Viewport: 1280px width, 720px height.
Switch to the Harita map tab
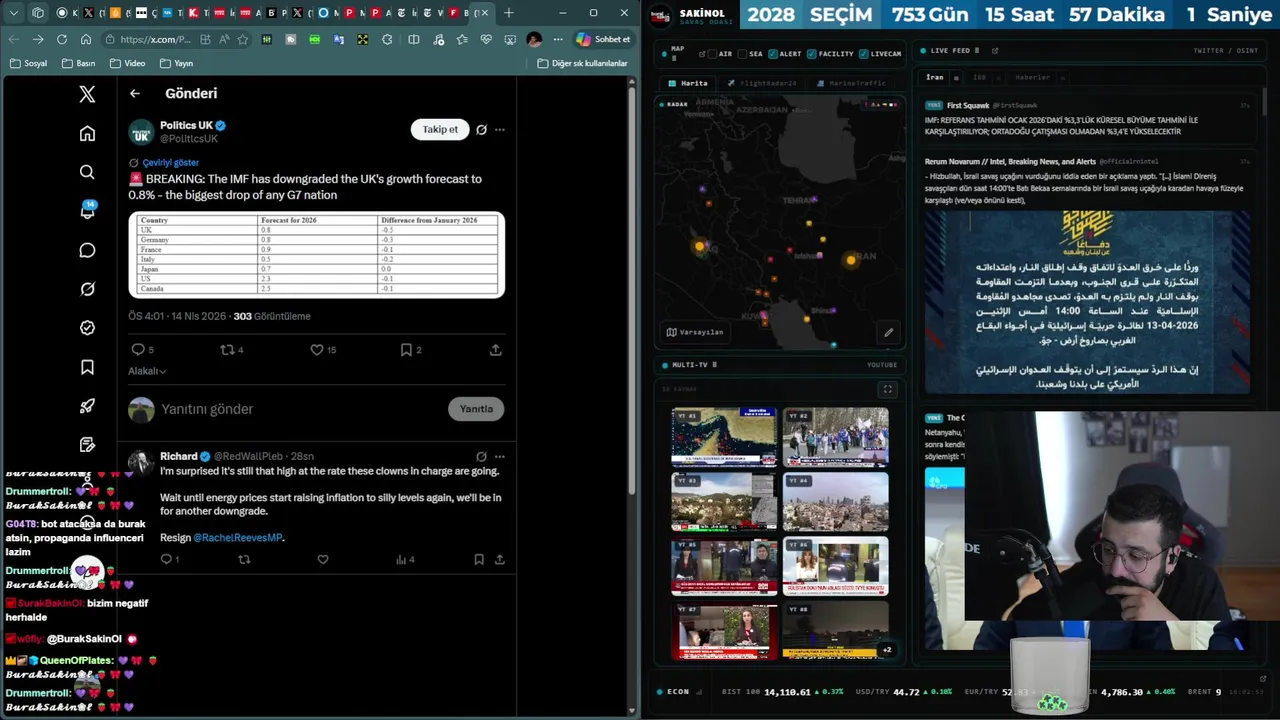[687, 83]
